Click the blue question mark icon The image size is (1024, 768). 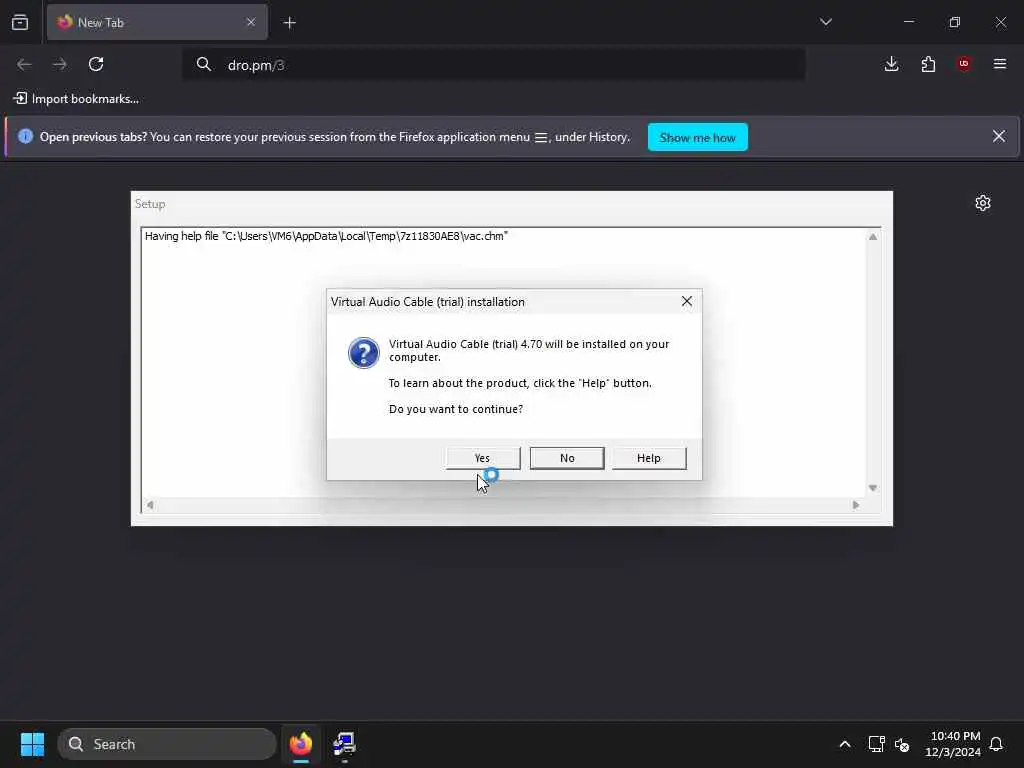(x=364, y=353)
